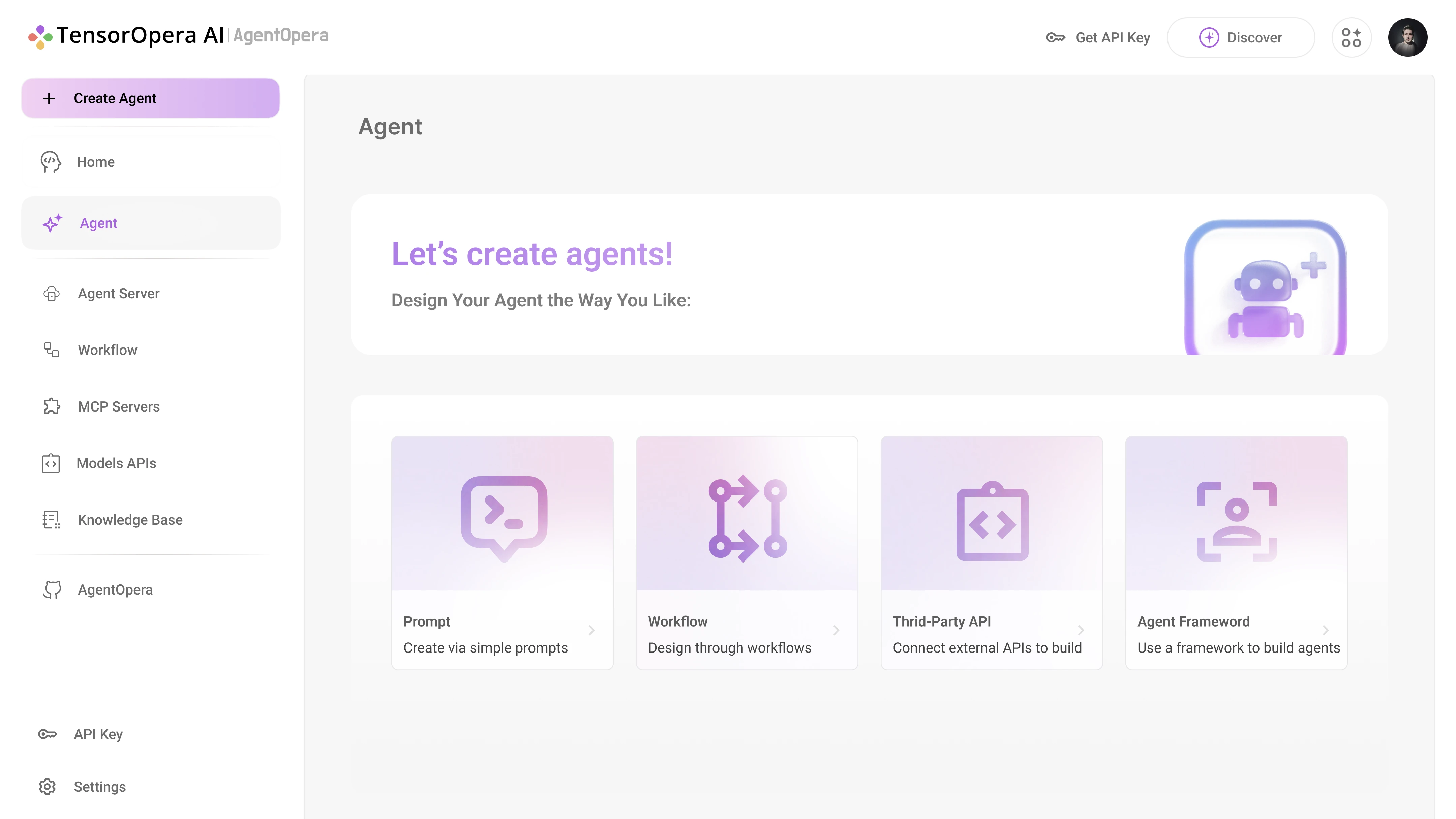
Task: Click the Agent Server icon
Action: (x=52, y=293)
